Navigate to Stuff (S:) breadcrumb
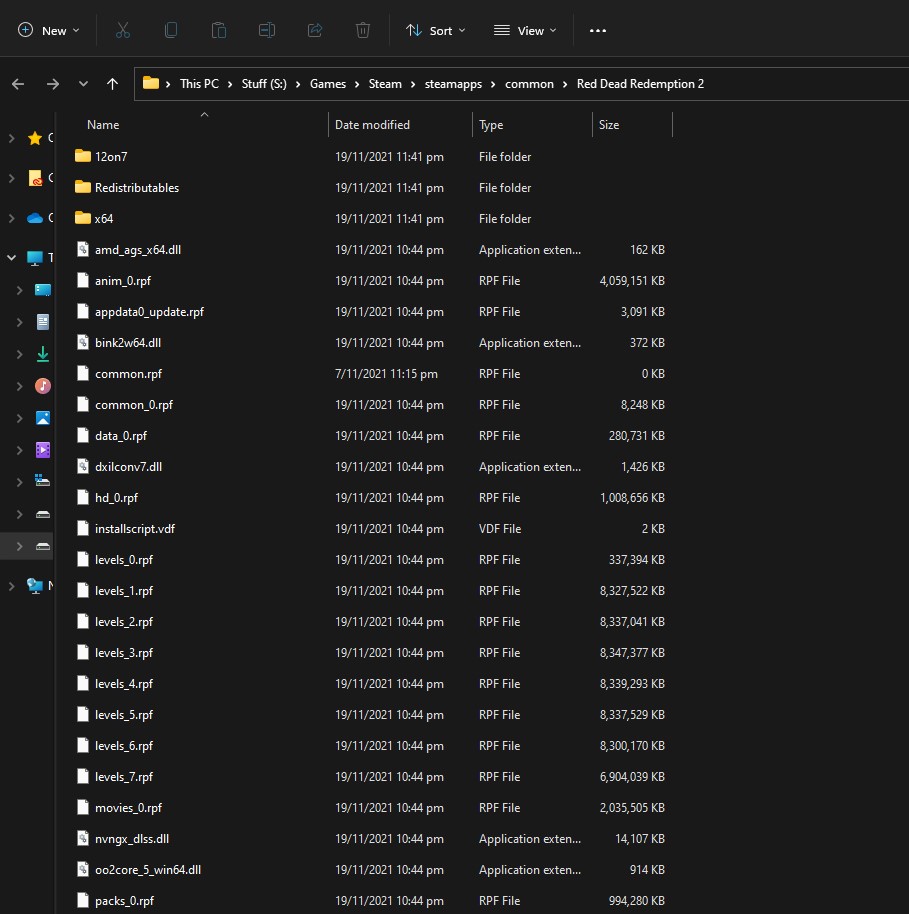The height and width of the screenshot is (914, 909). [x=264, y=84]
